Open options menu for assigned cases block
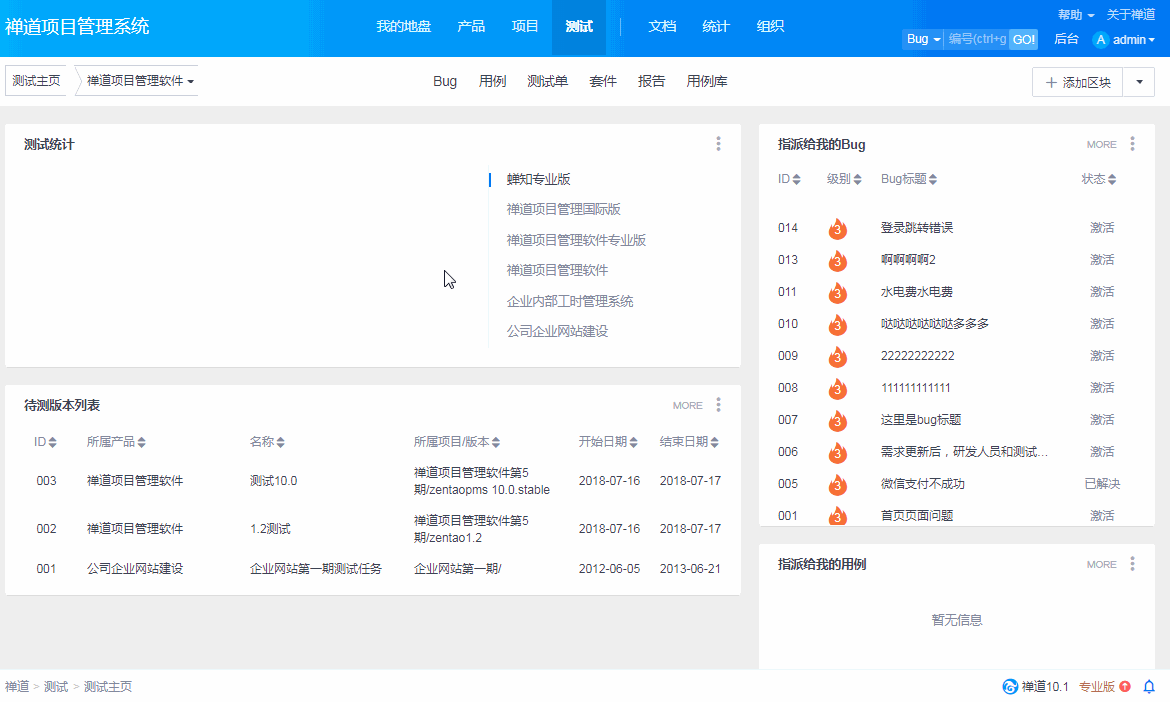The height and width of the screenshot is (702, 1170). click(1132, 564)
